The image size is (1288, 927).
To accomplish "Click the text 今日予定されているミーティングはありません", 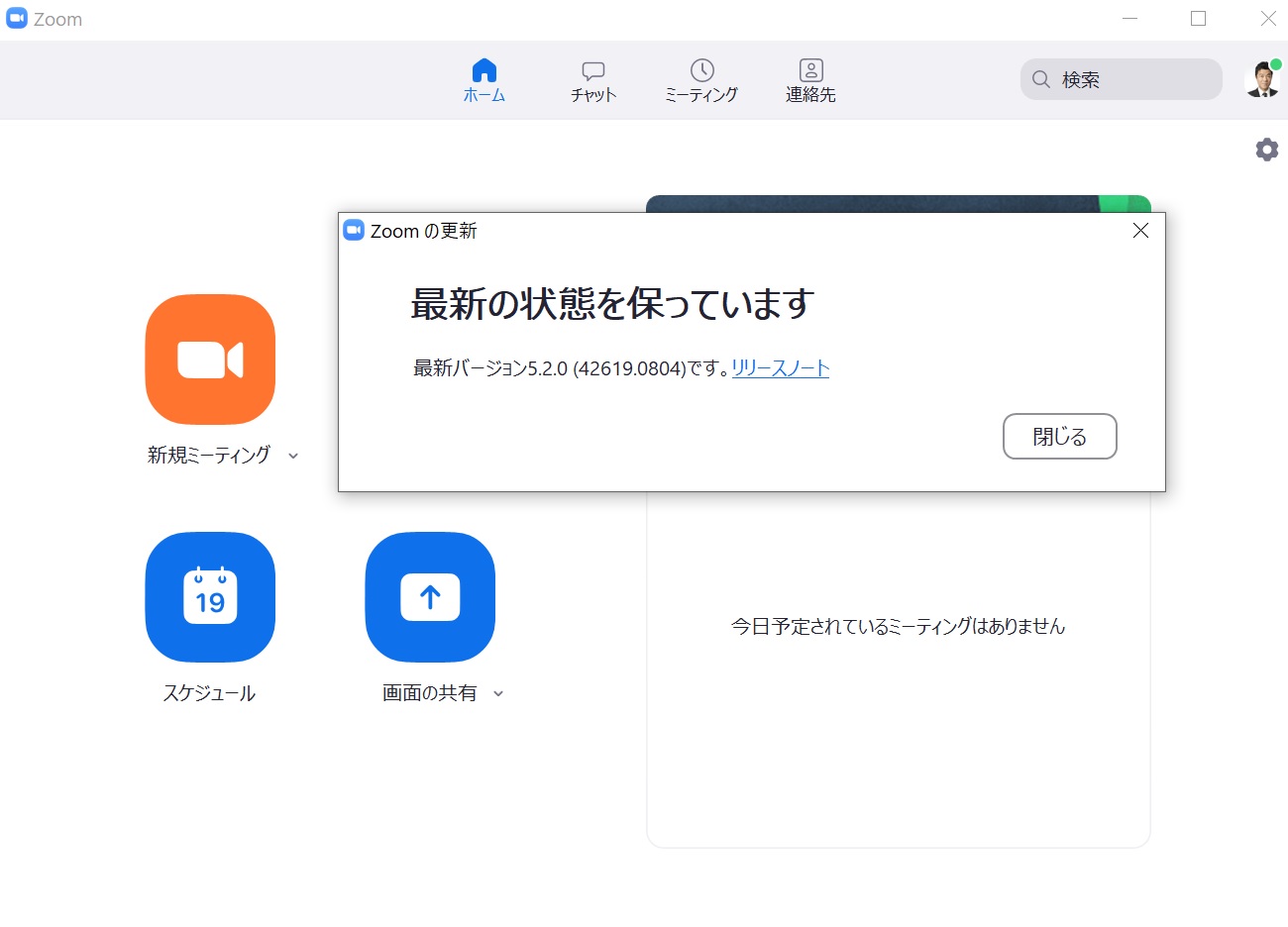I will (898, 626).
